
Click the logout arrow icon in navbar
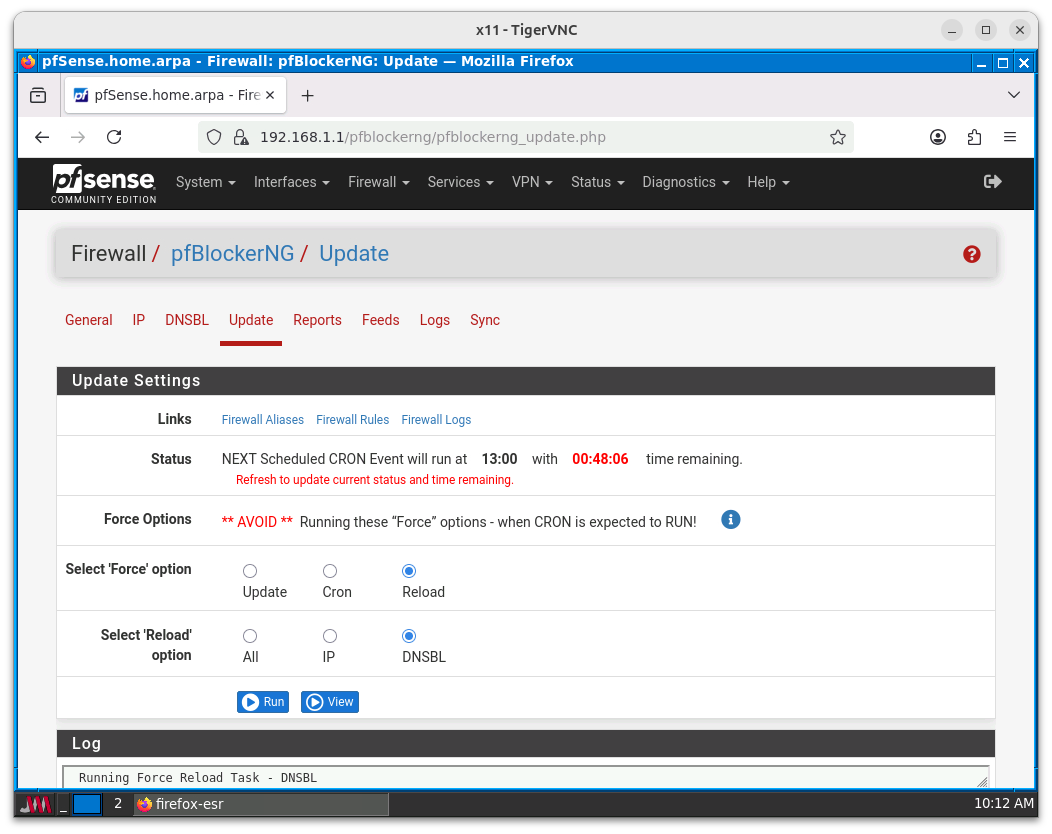pyautogui.click(x=992, y=182)
